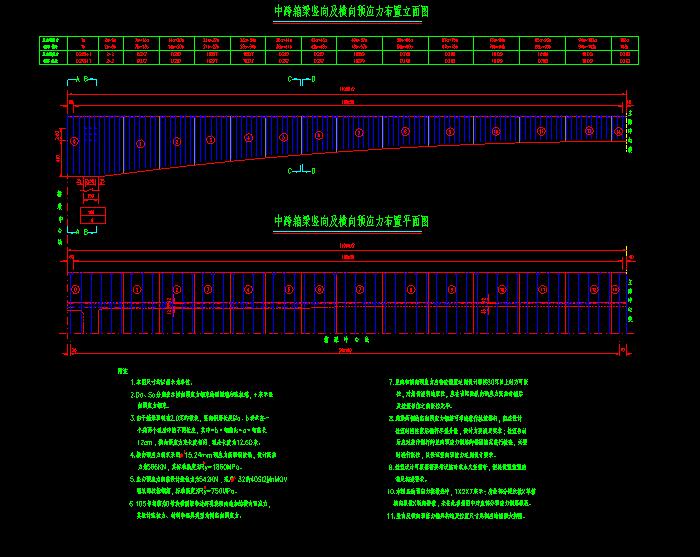Click the A–B section marker above elevation

[82, 80]
